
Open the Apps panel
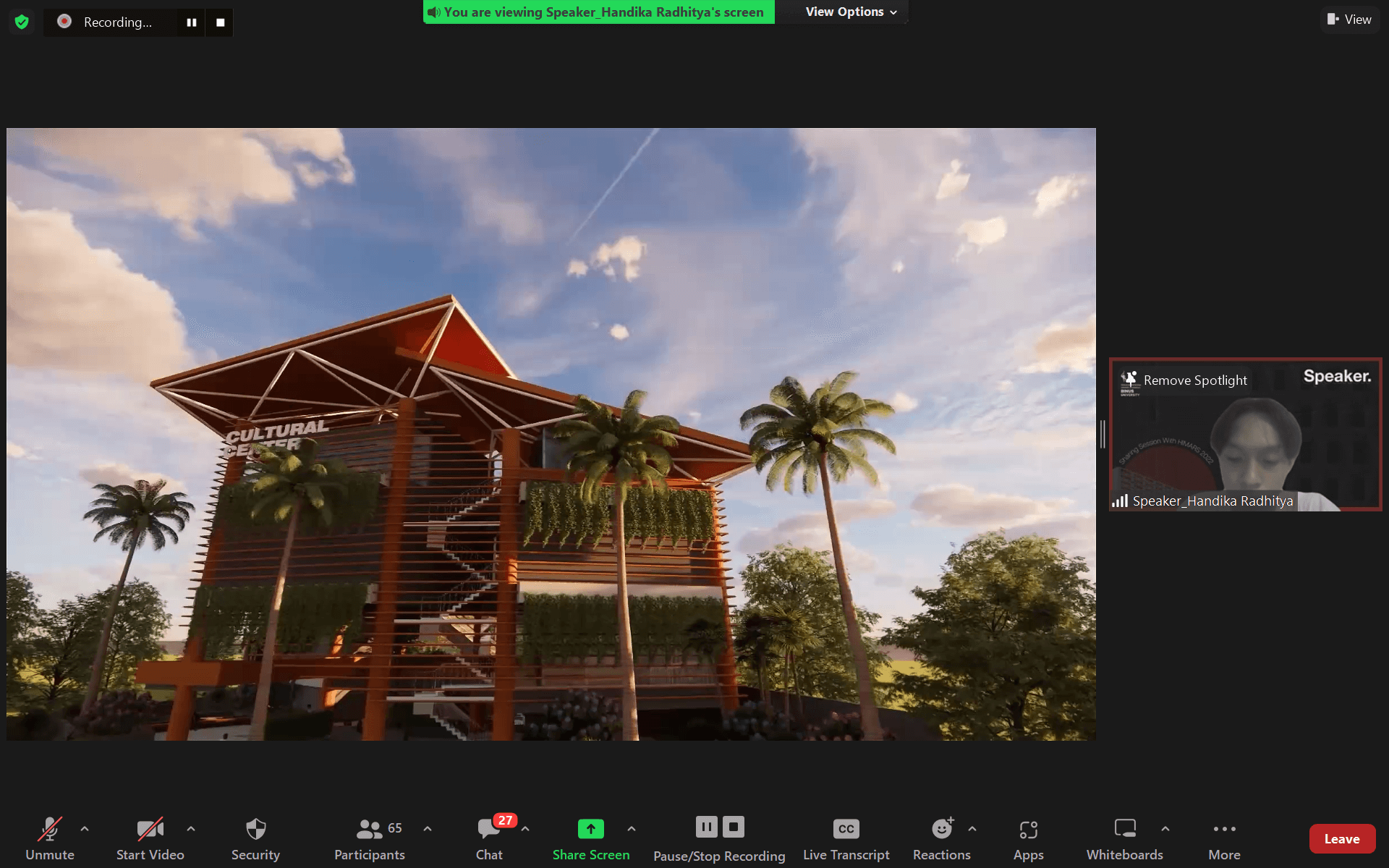pyautogui.click(x=1029, y=839)
